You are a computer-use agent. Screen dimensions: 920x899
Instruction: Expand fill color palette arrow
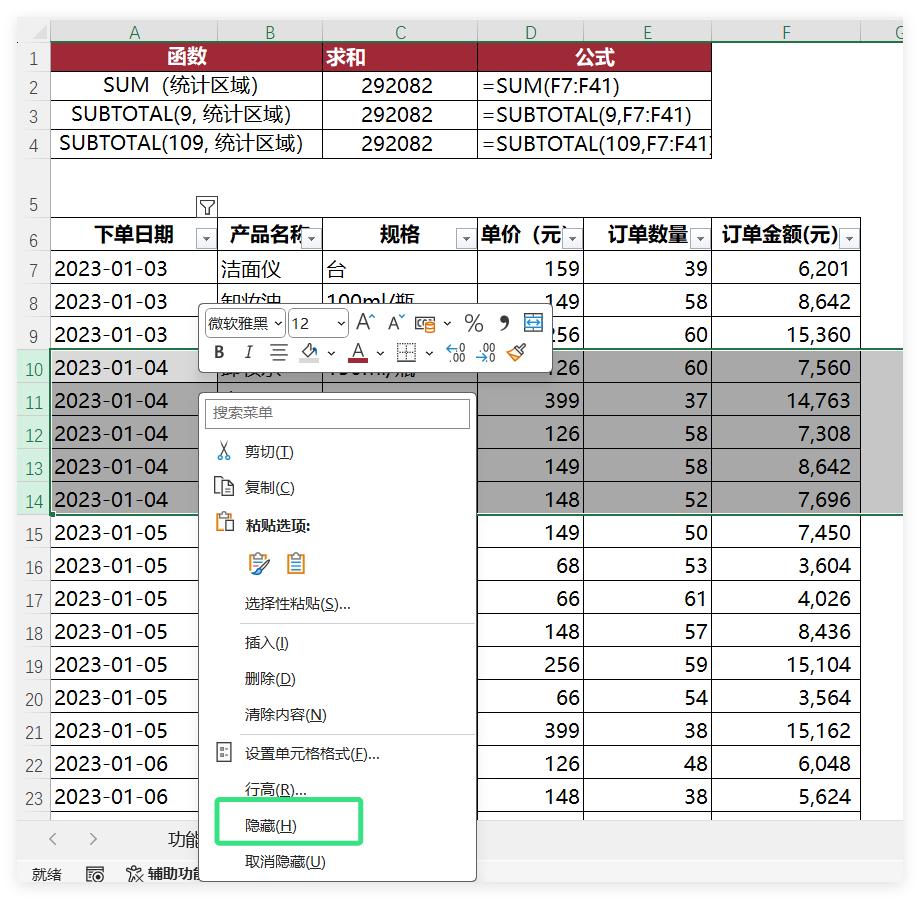[x=331, y=353]
